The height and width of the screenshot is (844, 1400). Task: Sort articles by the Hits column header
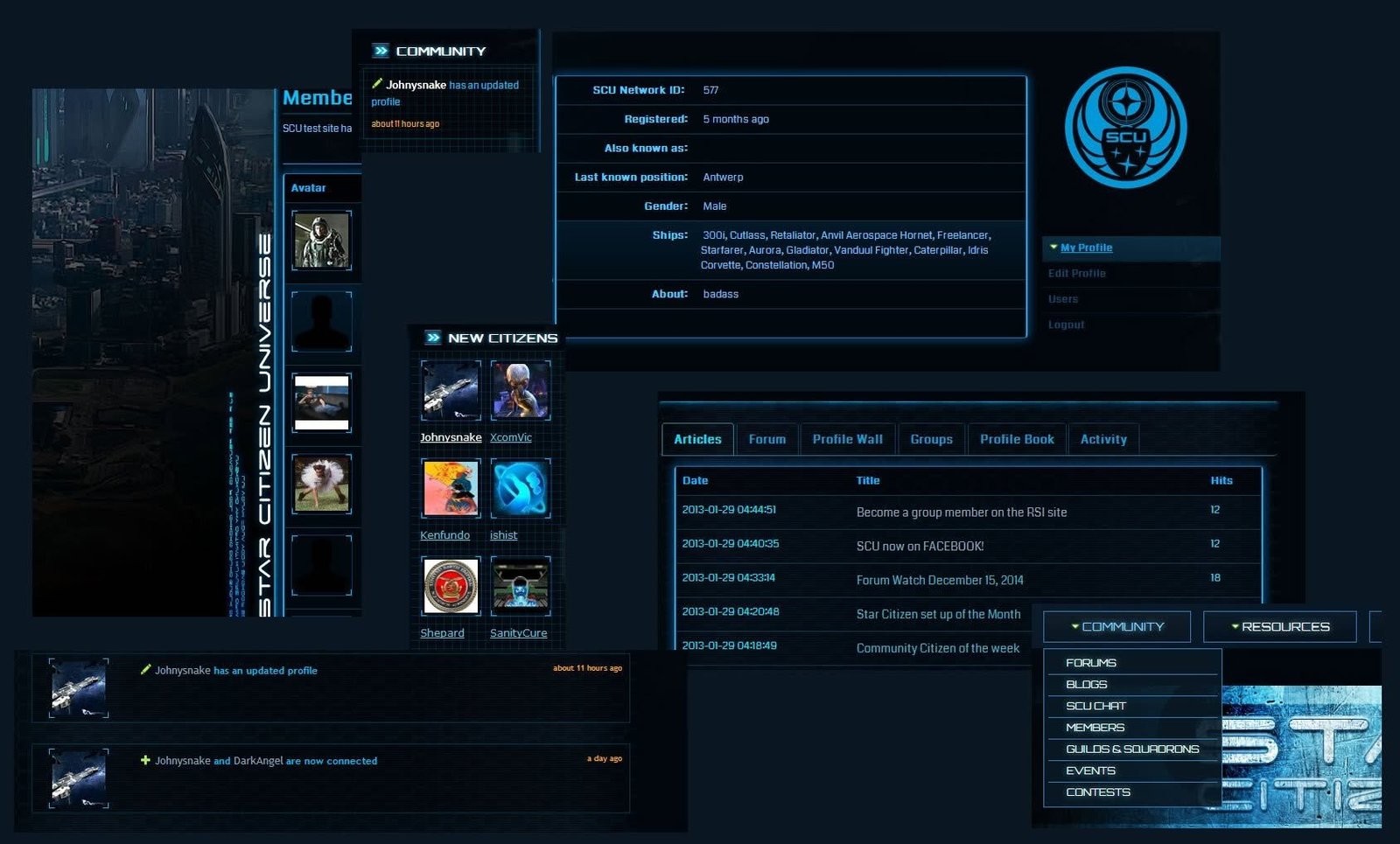point(1221,480)
